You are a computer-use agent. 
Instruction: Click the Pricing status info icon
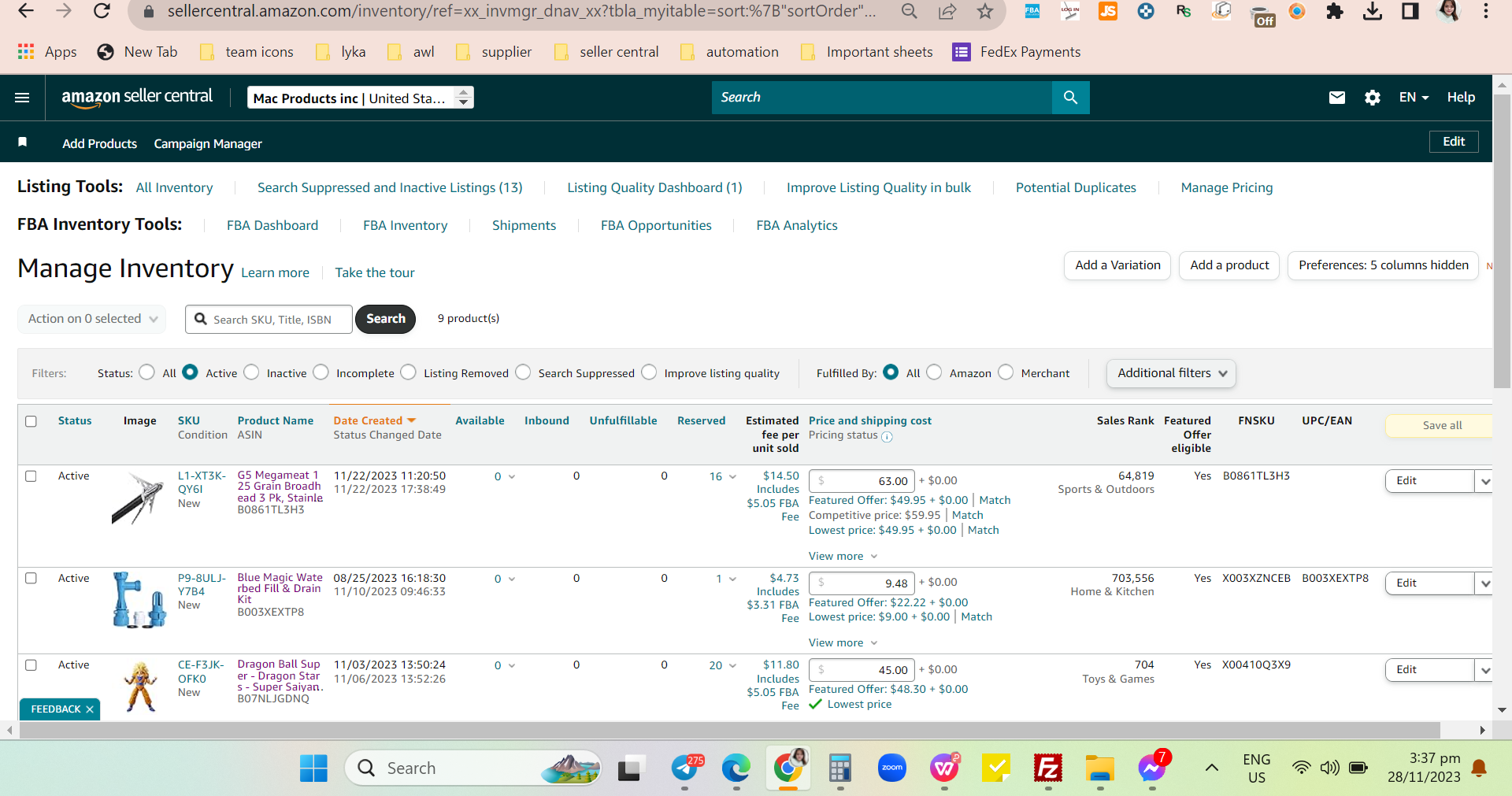pyautogui.click(x=887, y=436)
